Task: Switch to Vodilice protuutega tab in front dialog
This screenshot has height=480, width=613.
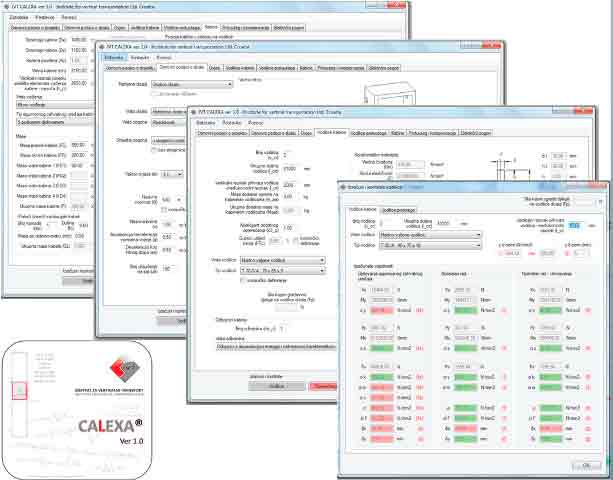Action: [x=398, y=210]
